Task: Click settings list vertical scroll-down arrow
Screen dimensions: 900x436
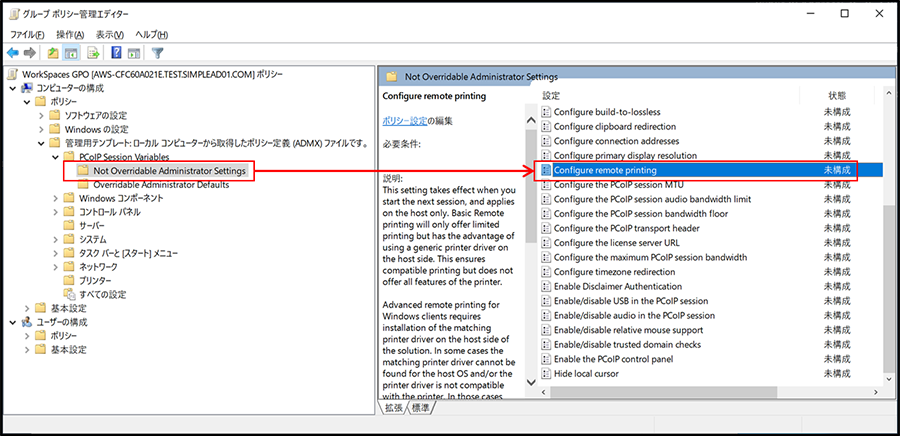Action: tap(889, 381)
